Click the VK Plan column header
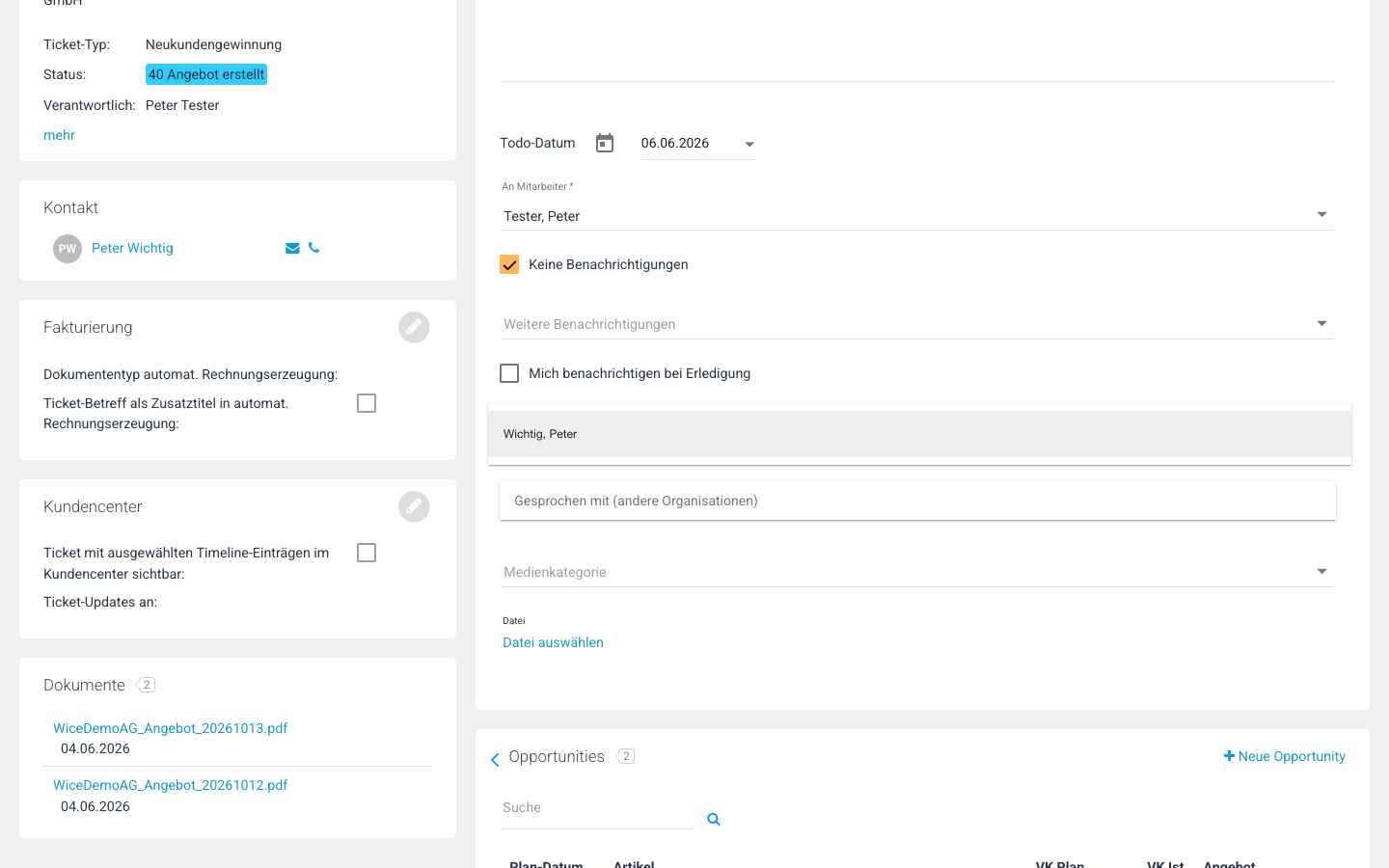This screenshot has width=1389, height=868. (1059, 864)
